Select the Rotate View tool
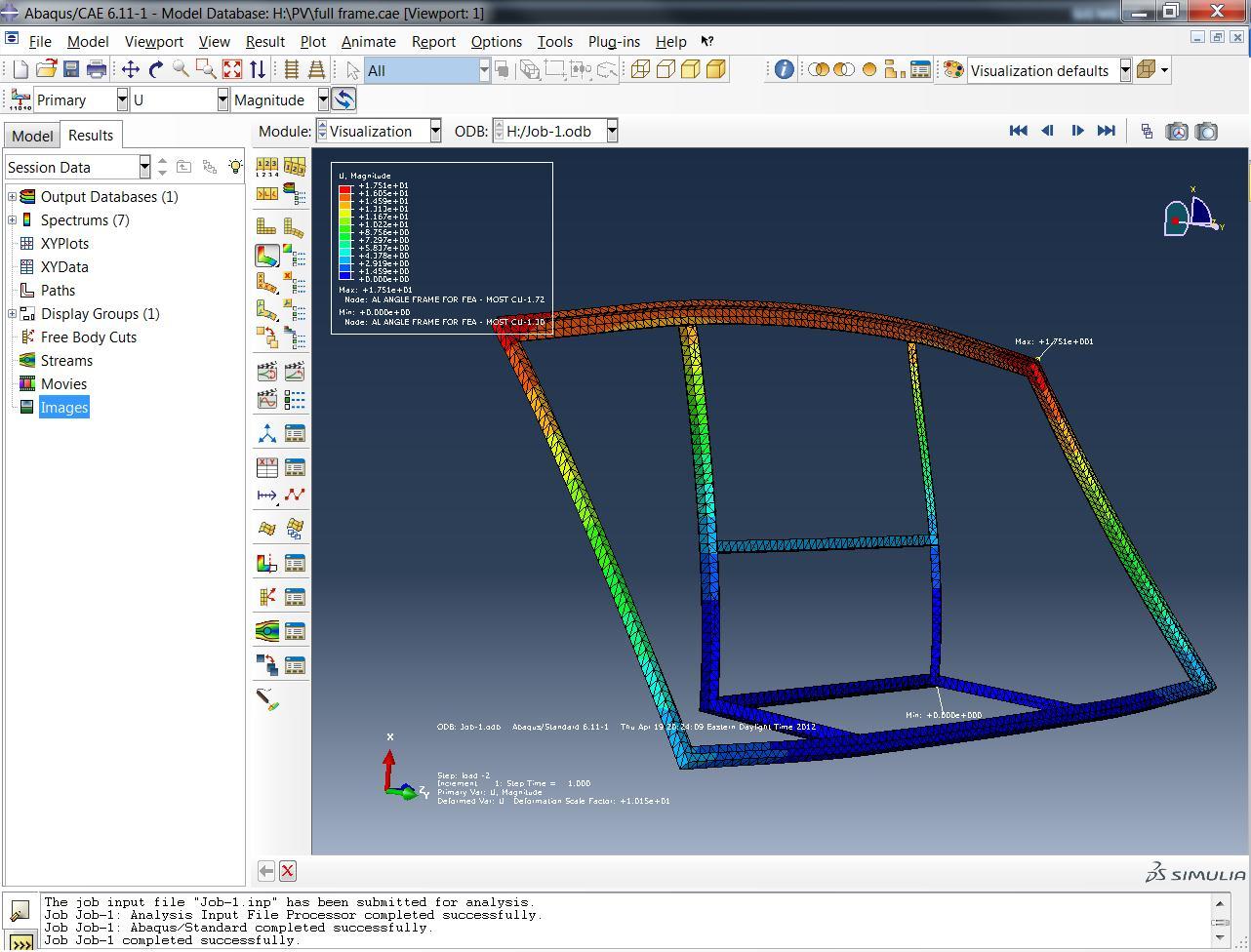1251x952 pixels. tap(155, 69)
